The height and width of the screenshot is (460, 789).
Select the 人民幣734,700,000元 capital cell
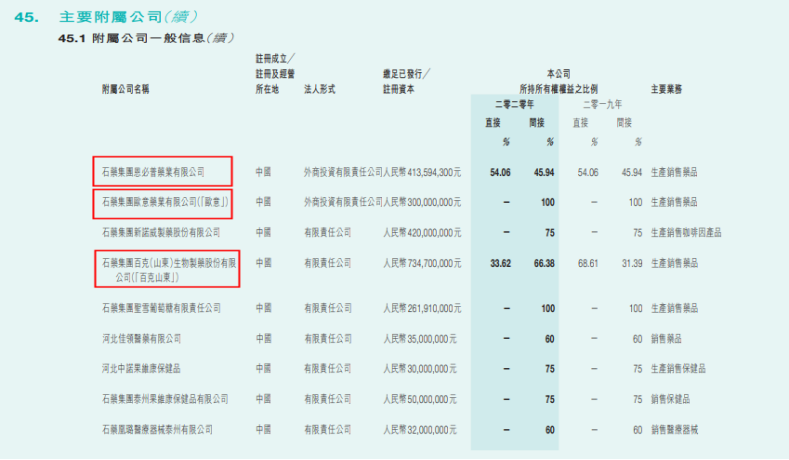(422, 263)
